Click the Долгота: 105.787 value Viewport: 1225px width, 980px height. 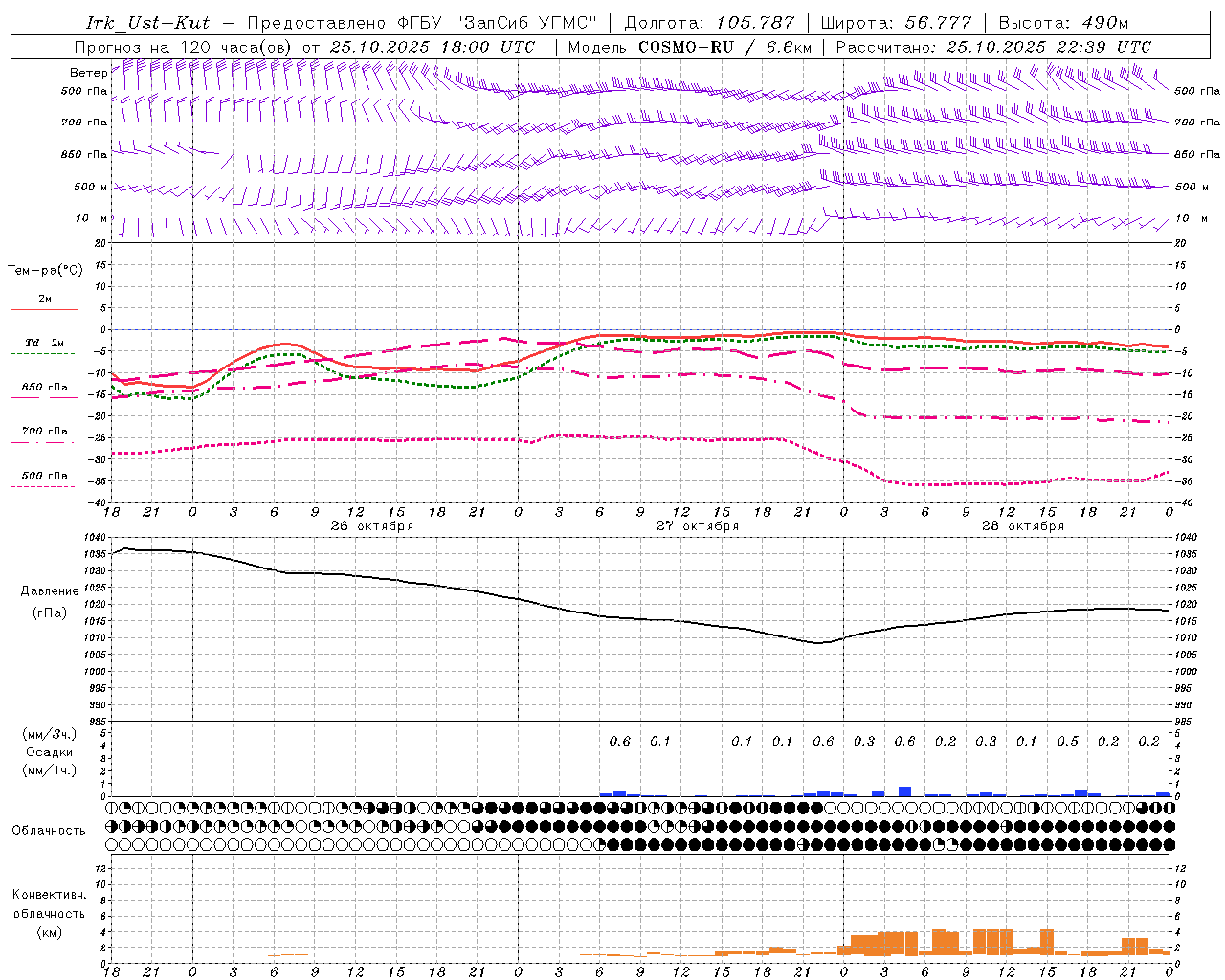(x=710, y=23)
